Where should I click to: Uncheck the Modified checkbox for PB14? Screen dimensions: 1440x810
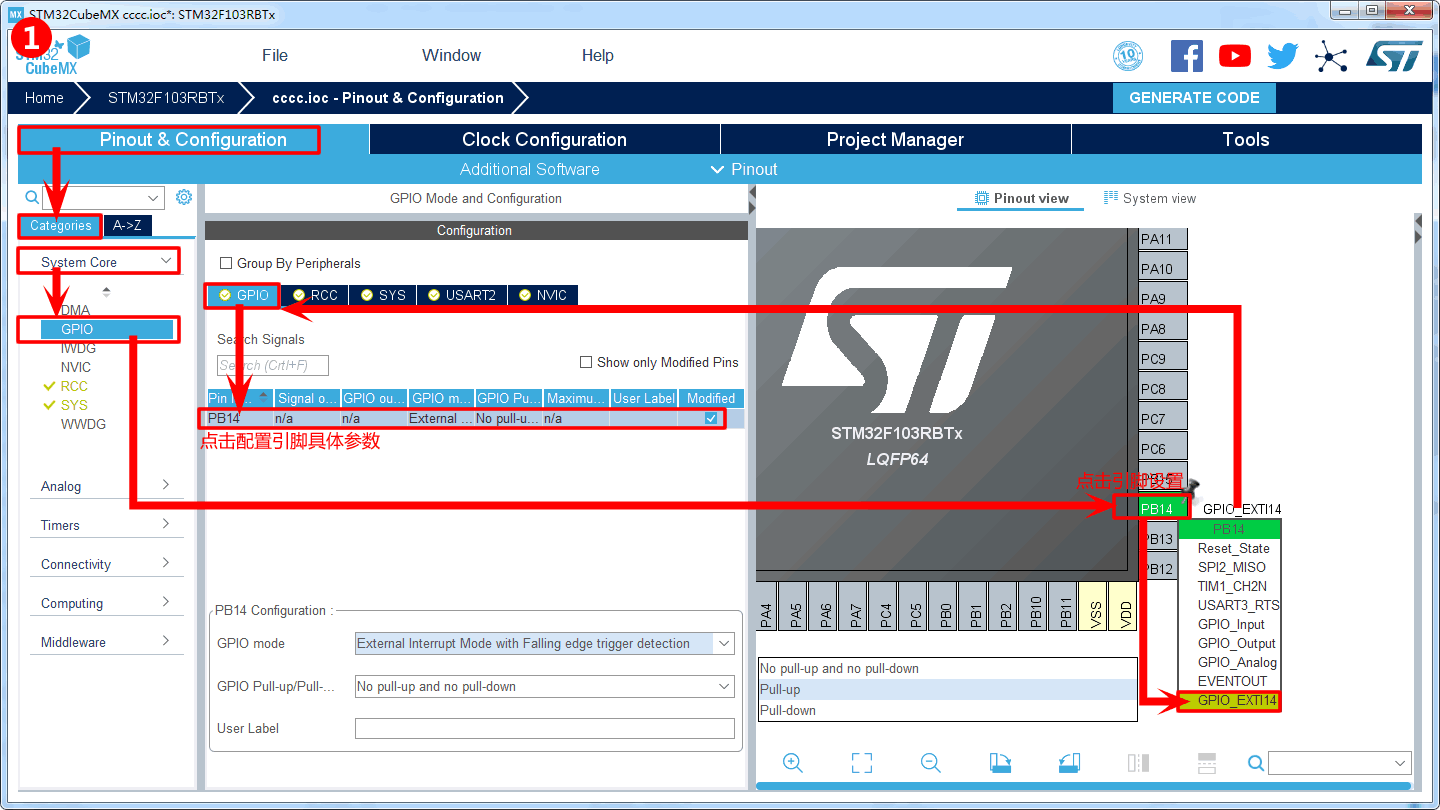pyautogui.click(x=711, y=418)
